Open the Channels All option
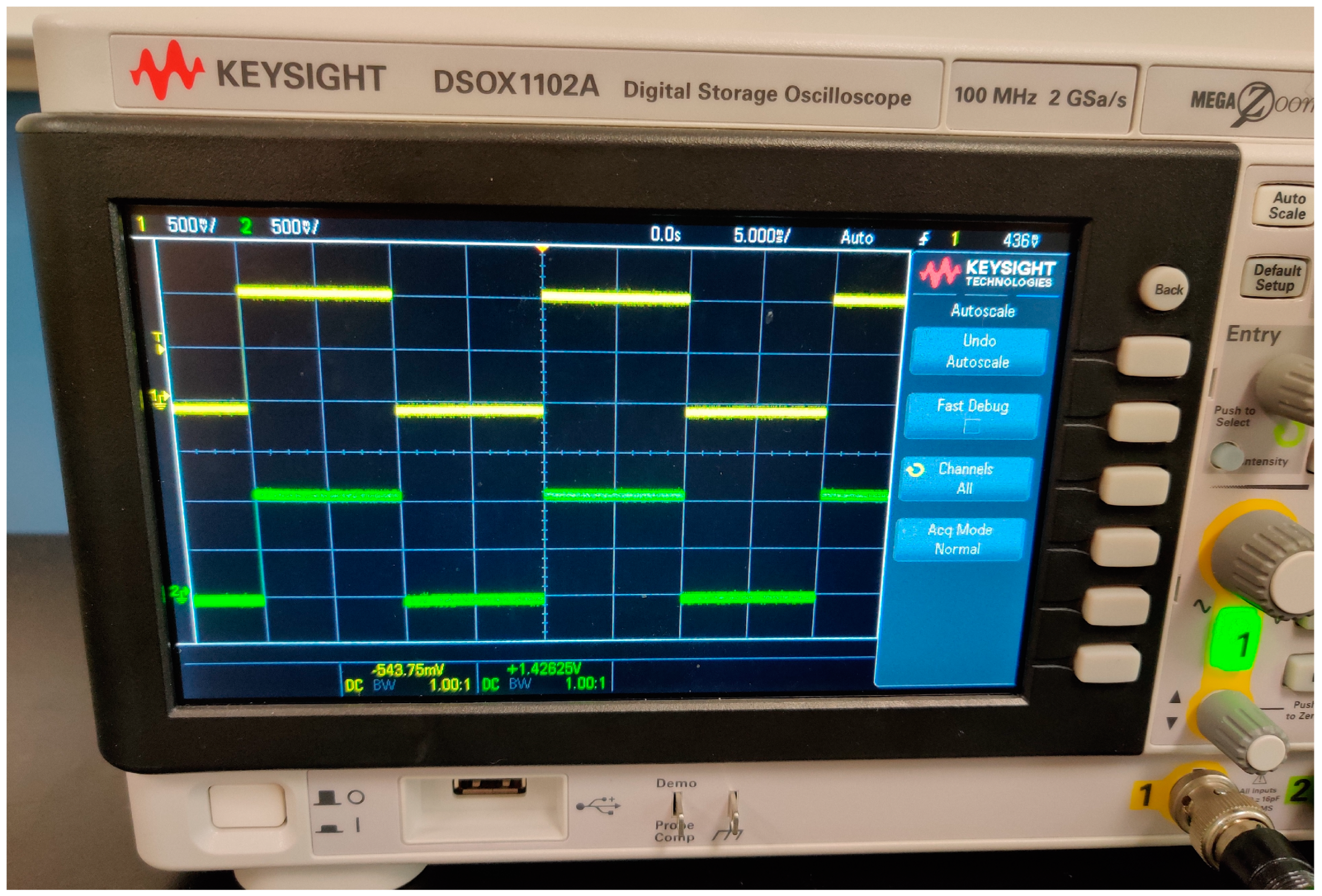1322x896 pixels. click(x=966, y=478)
